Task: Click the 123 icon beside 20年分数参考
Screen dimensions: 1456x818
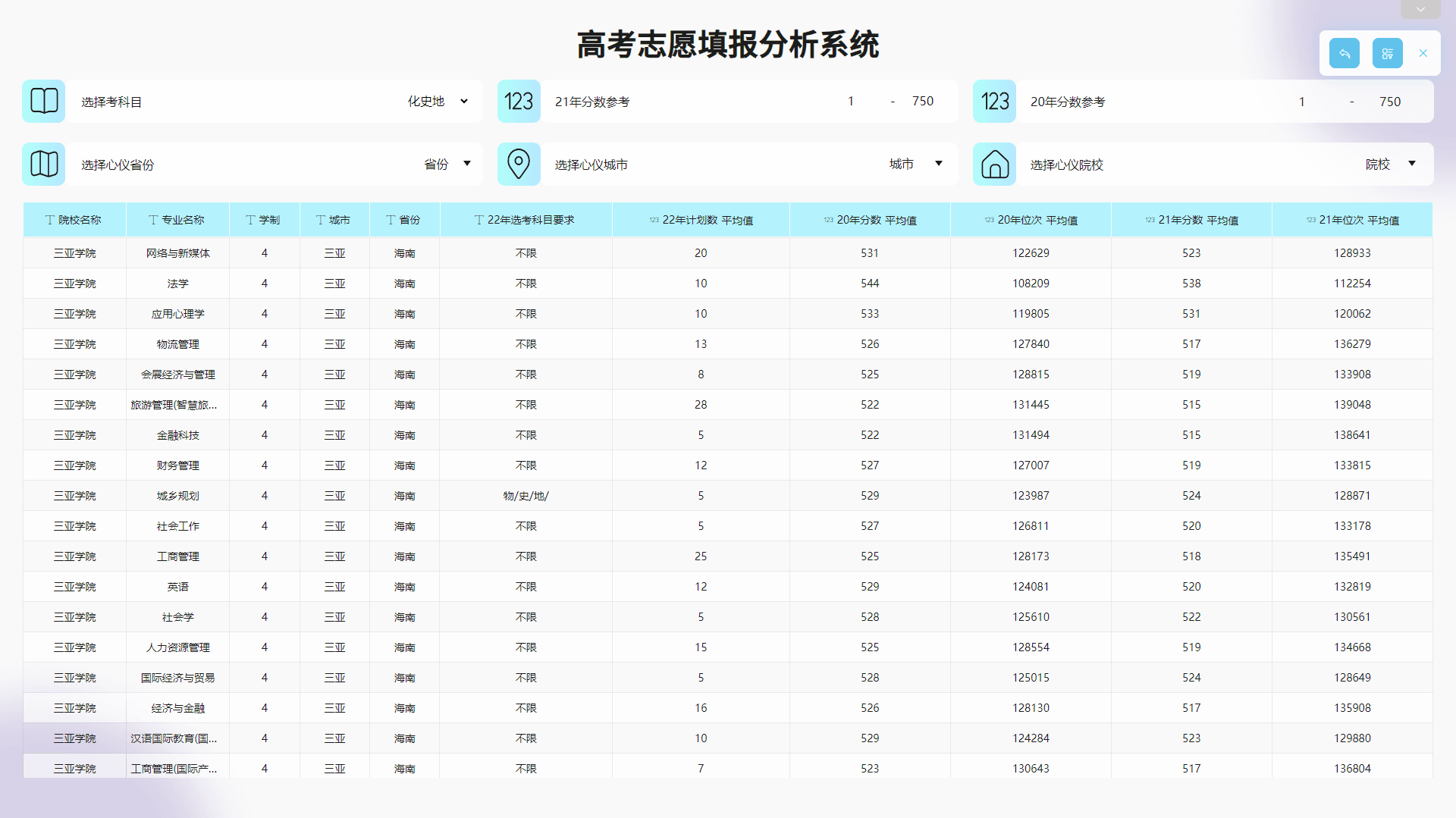Action: (x=994, y=101)
